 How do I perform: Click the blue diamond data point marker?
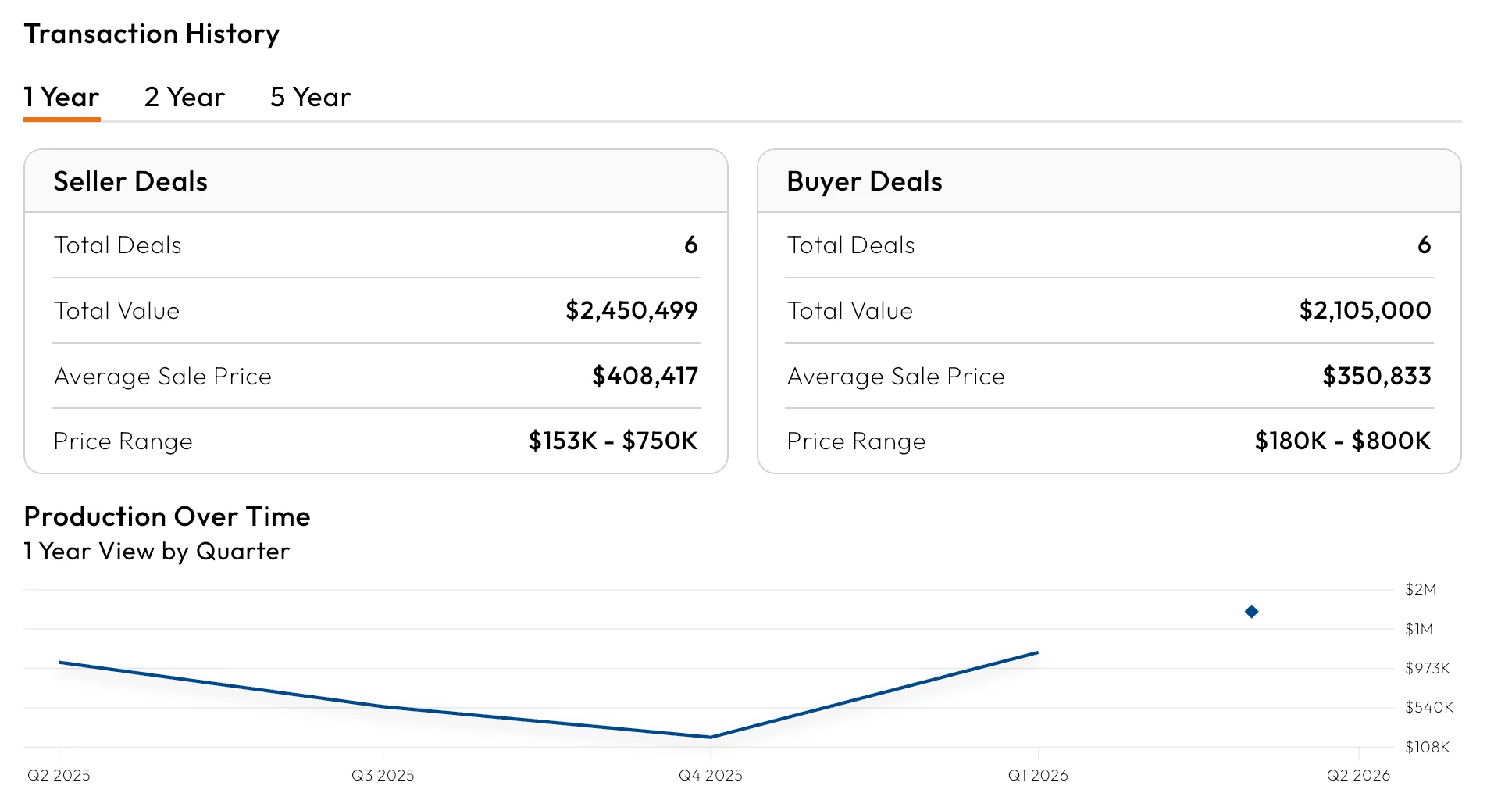(x=1251, y=611)
